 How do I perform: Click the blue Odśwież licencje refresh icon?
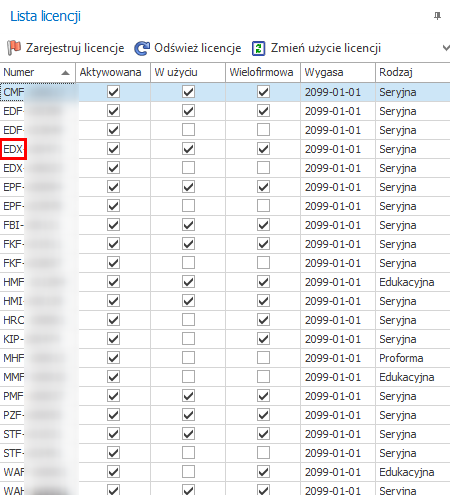coord(142,48)
